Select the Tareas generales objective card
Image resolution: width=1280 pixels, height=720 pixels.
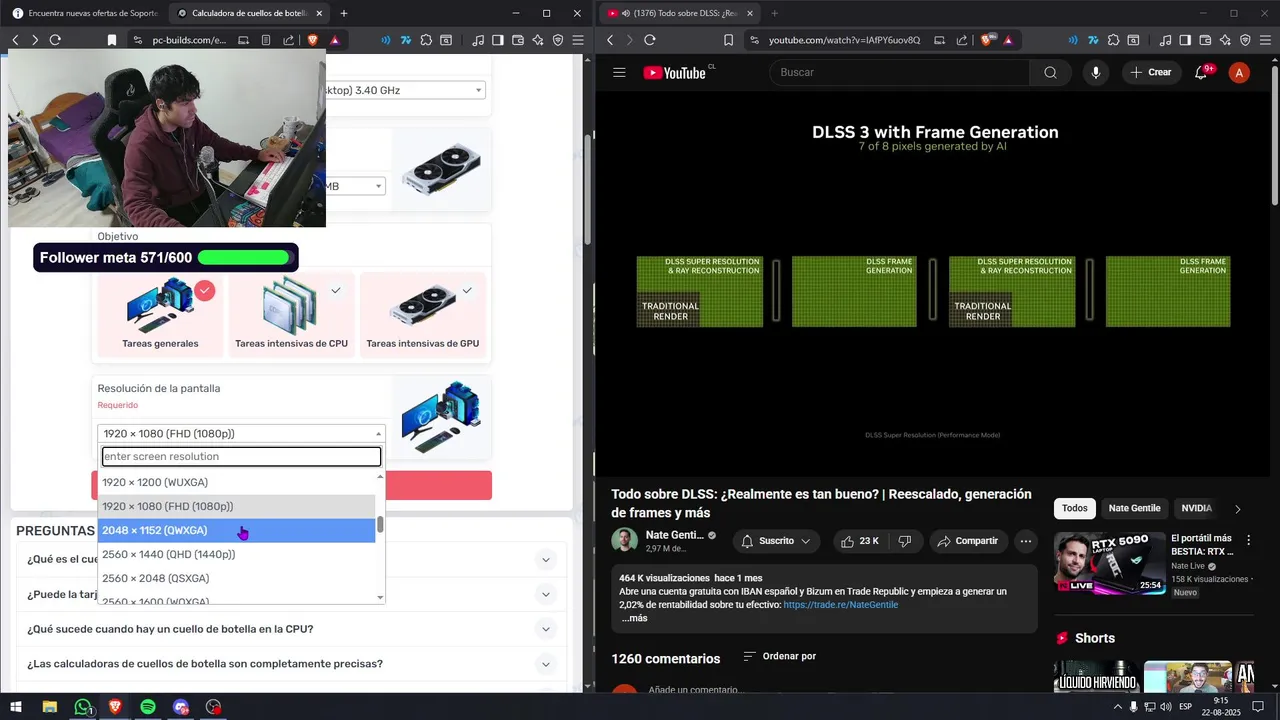click(160, 316)
